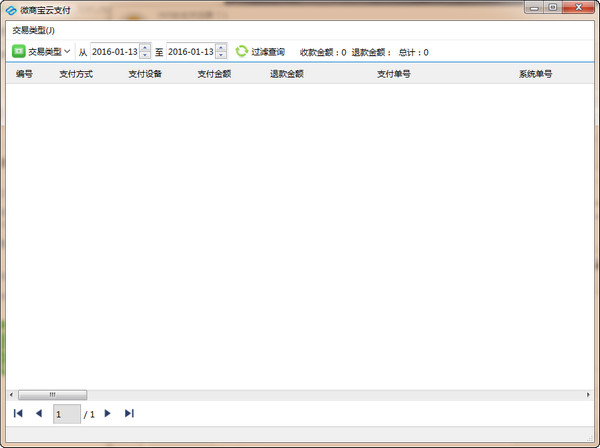Sort by the 支付金额 column header
Viewport: 600px width, 448px height.
[214, 74]
